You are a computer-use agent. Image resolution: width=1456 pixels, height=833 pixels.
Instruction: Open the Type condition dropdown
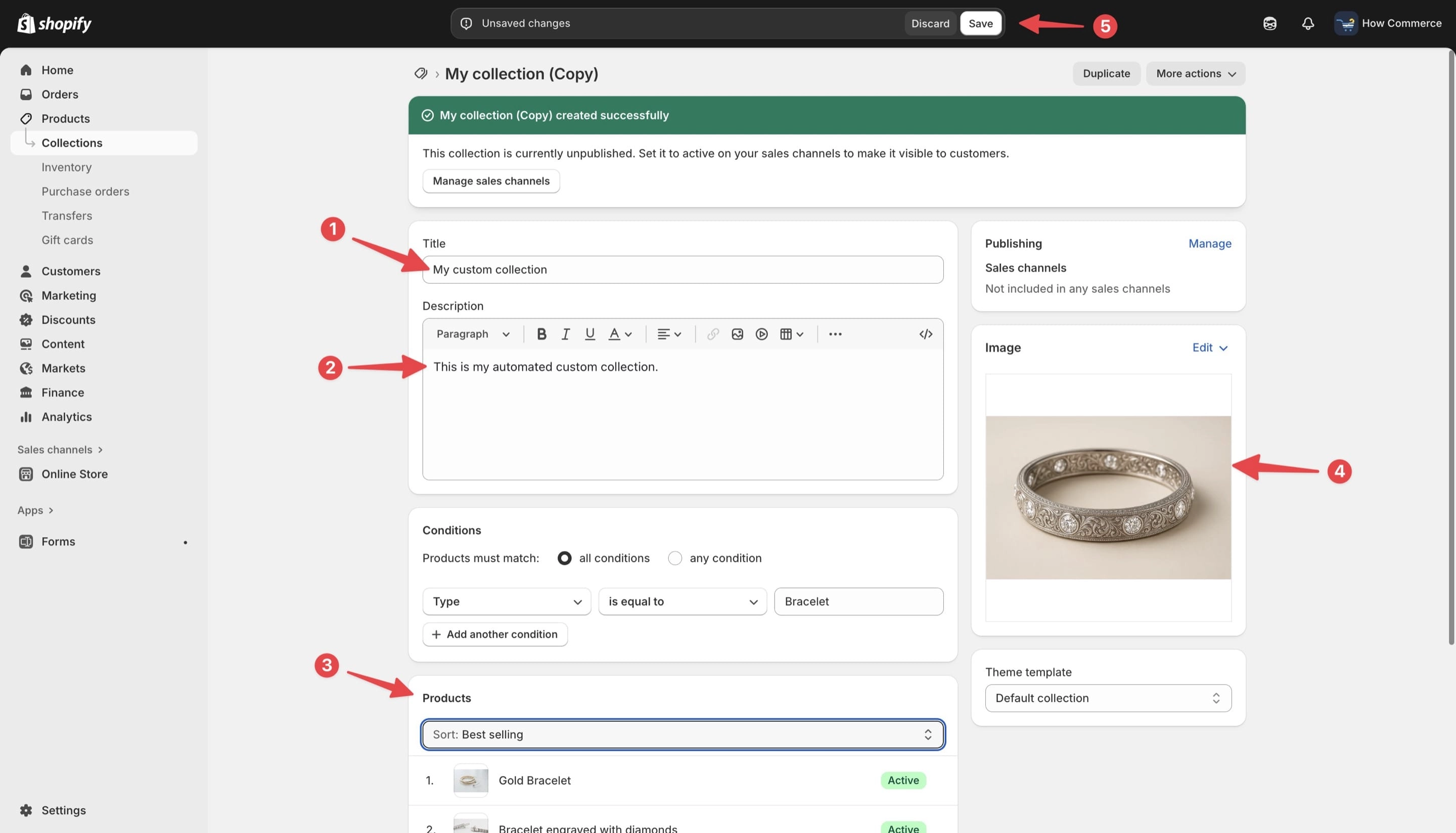pyautogui.click(x=507, y=601)
